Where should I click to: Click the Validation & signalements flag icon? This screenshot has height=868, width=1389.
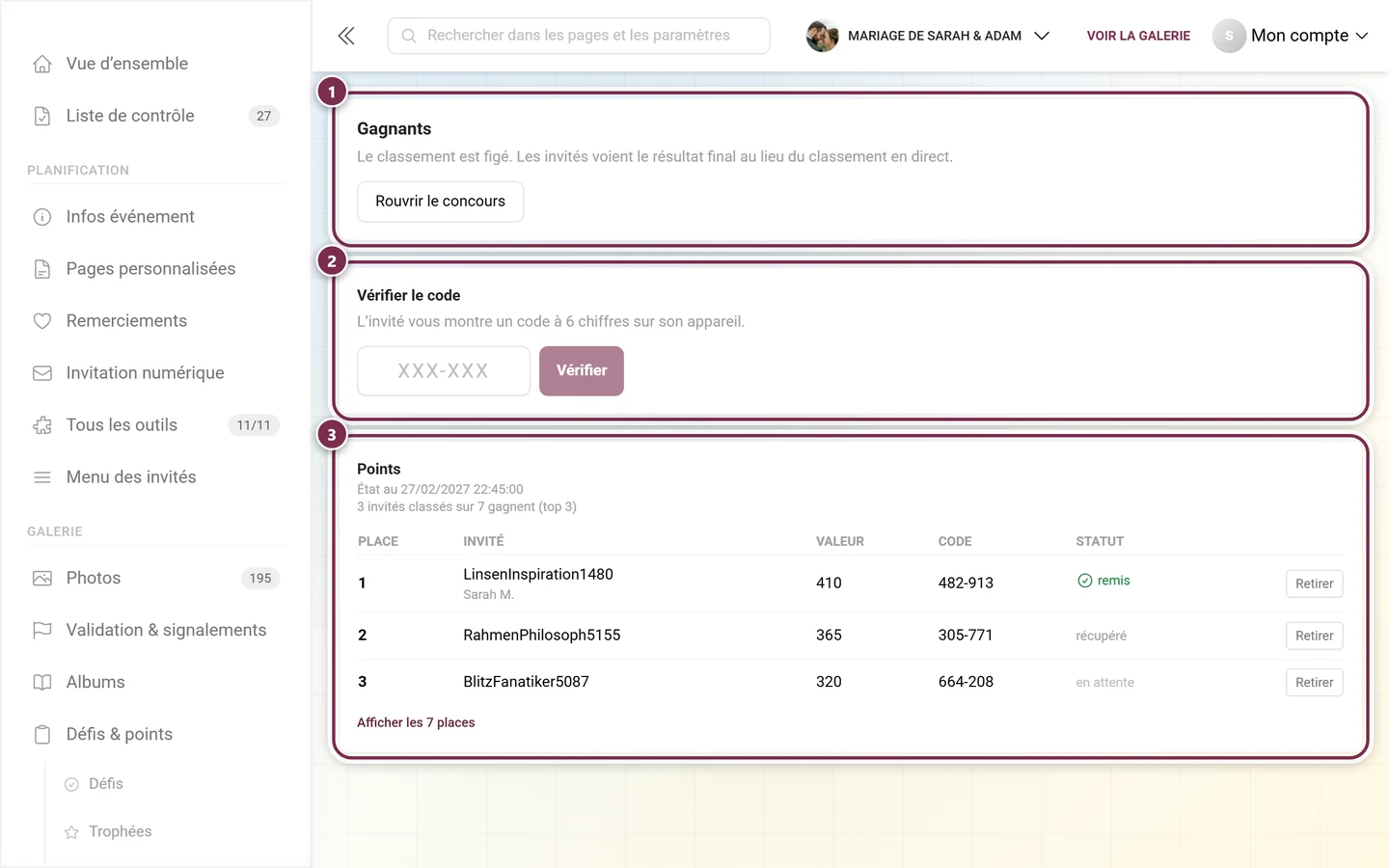pos(42,631)
